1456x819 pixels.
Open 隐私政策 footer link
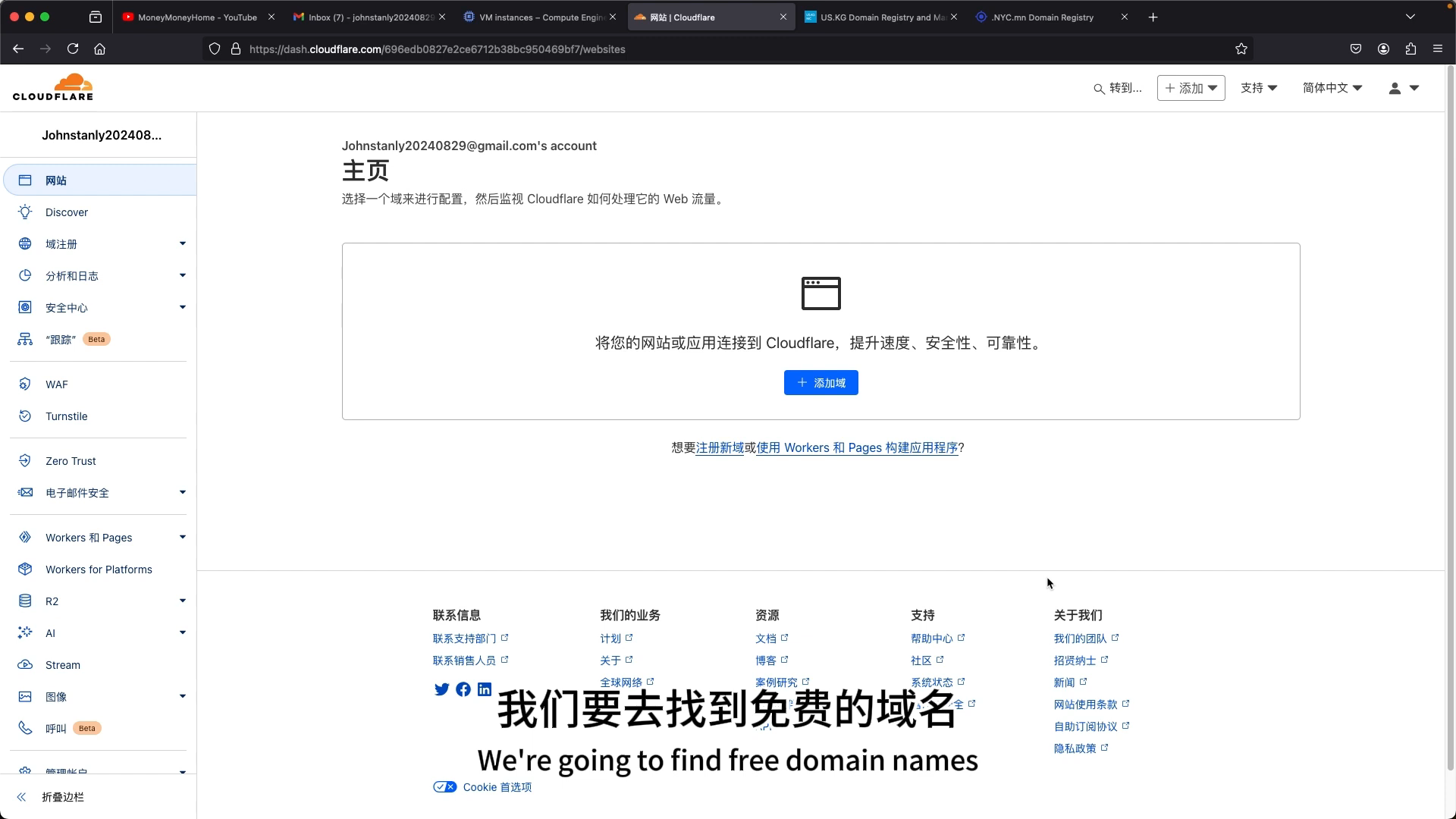1081,748
